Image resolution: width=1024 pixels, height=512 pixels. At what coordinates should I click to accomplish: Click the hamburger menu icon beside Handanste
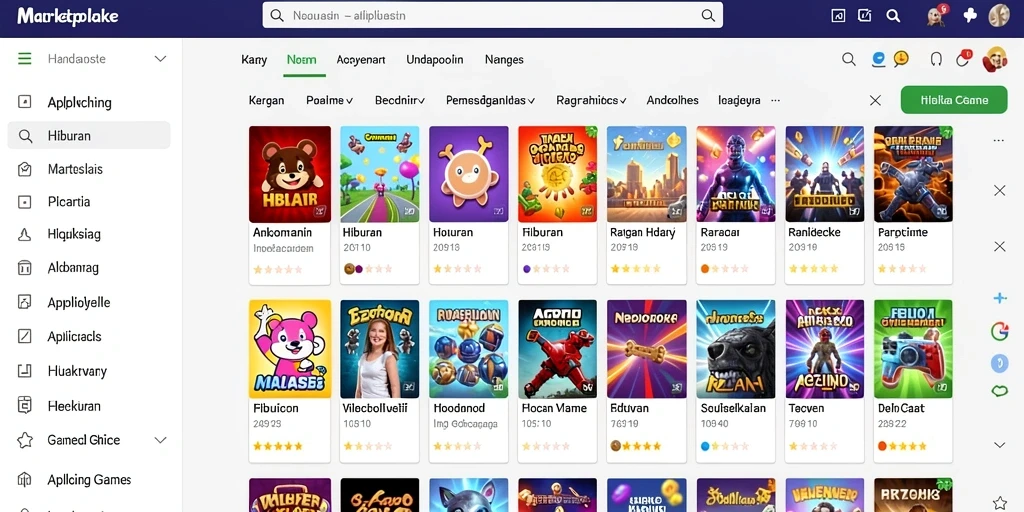pyautogui.click(x=24, y=59)
